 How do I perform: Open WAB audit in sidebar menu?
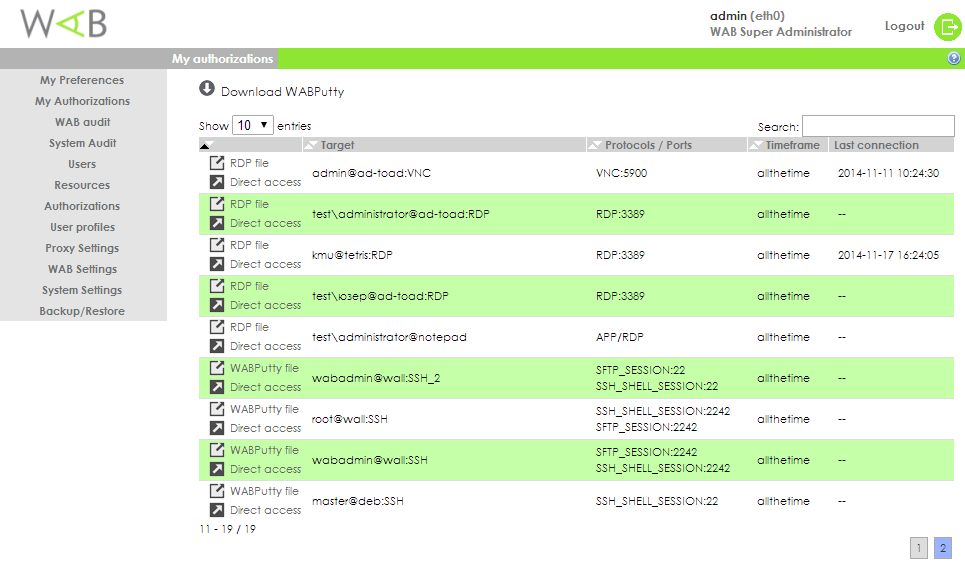(82, 122)
